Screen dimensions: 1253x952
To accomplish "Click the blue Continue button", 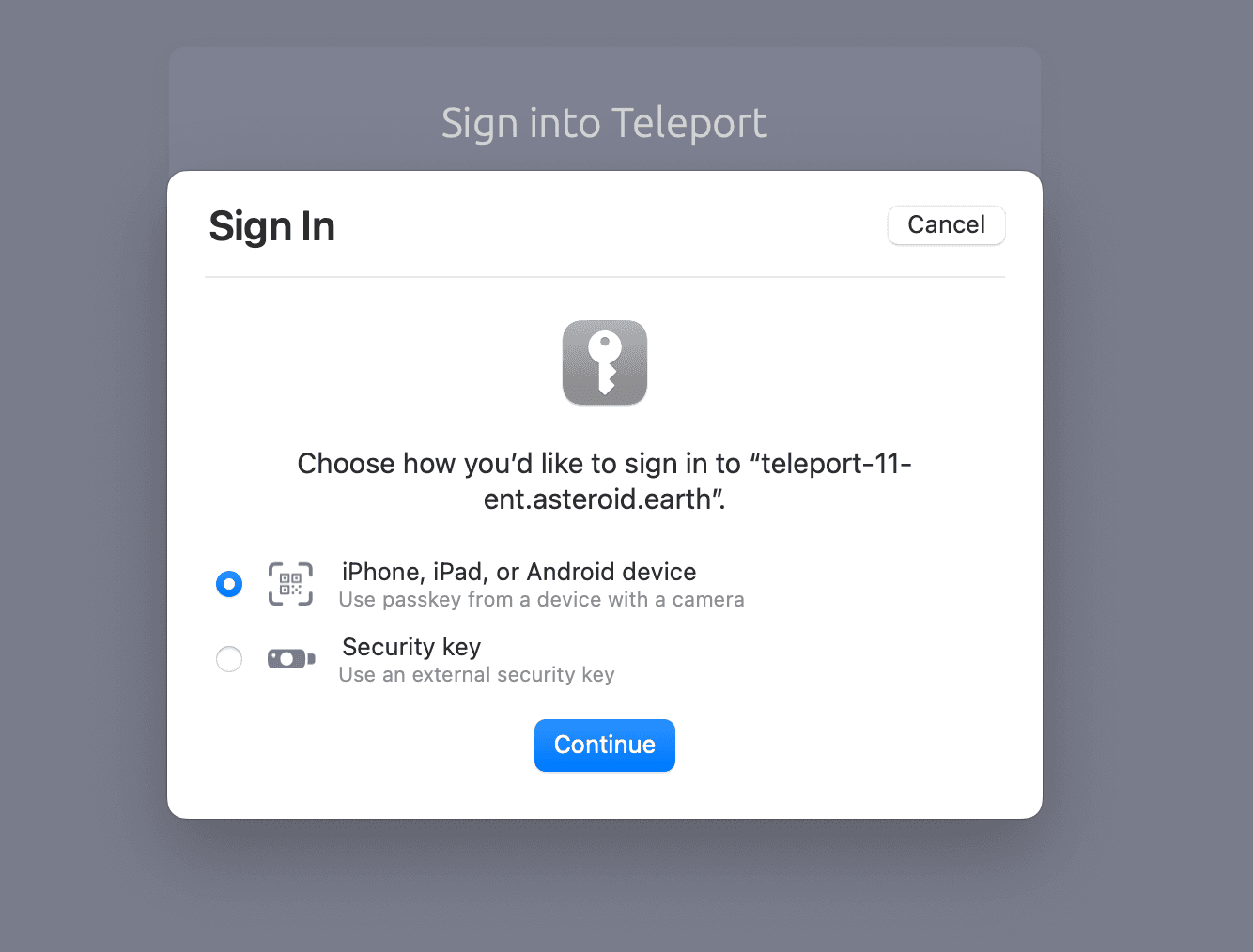I will 605,745.
